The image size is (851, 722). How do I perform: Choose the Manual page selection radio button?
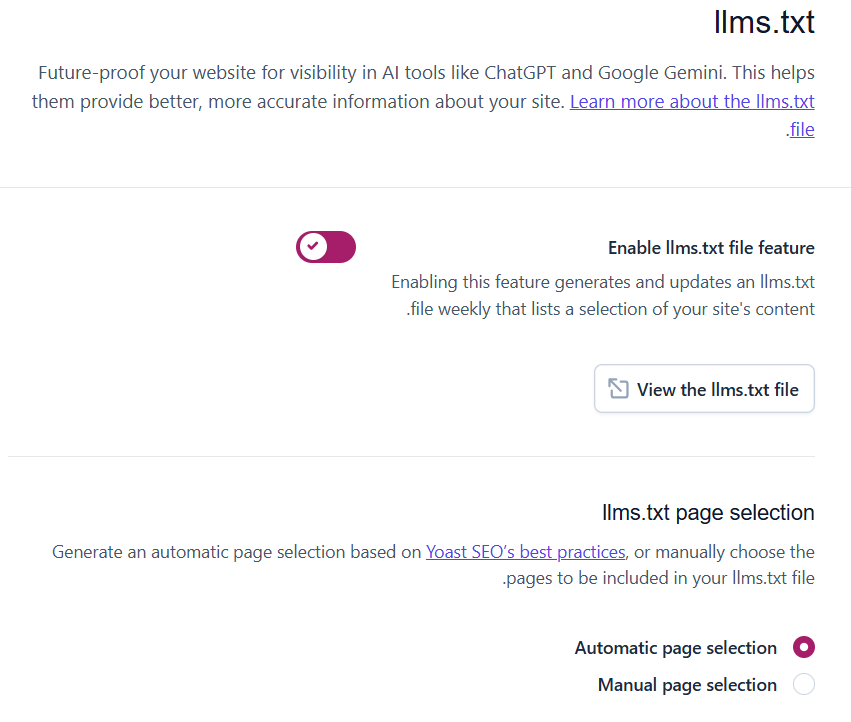(803, 685)
